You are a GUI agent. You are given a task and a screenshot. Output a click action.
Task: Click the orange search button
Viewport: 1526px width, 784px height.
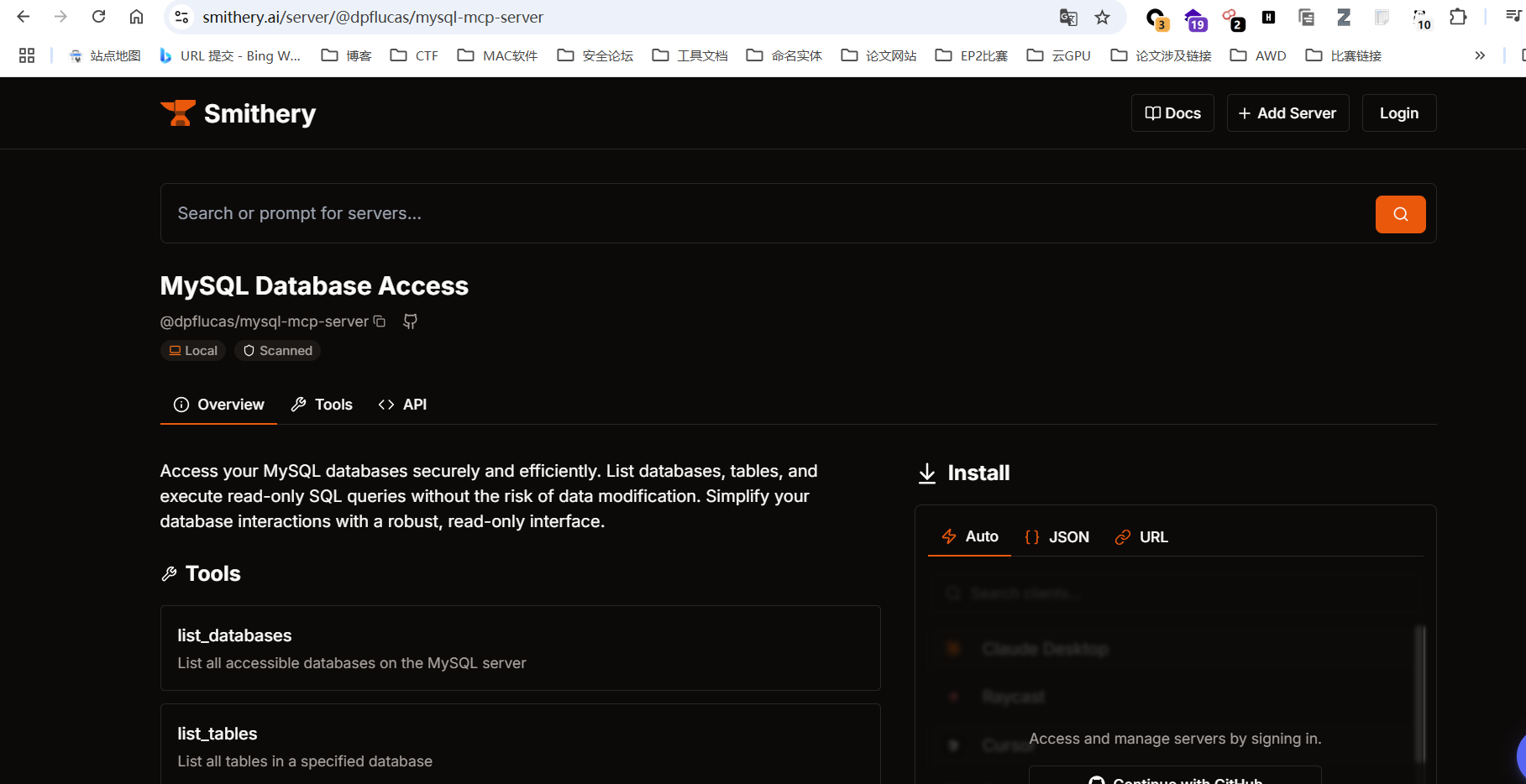click(1400, 214)
